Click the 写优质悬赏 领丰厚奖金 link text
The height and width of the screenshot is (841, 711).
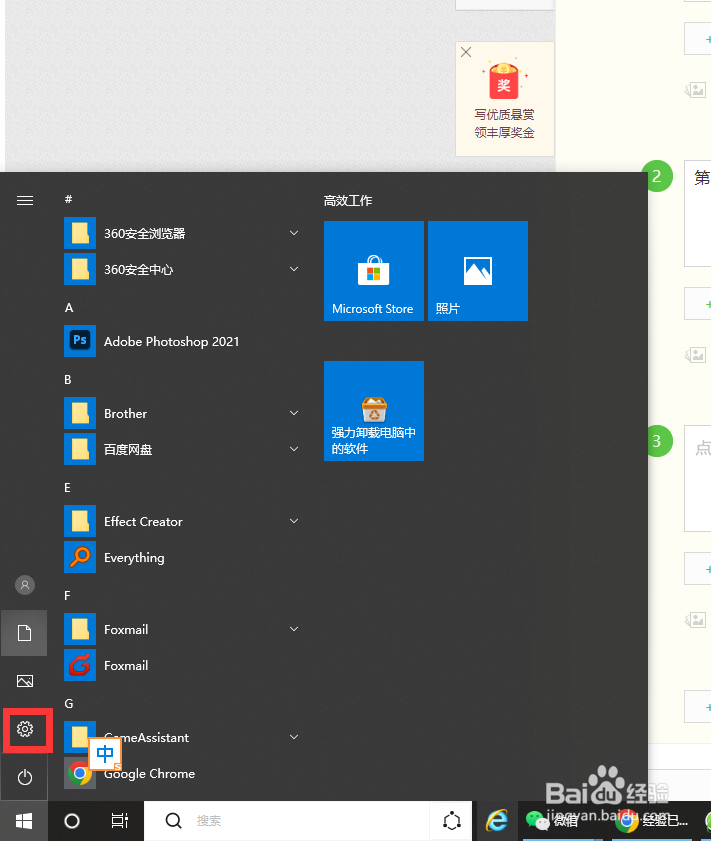tap(504, 123)
